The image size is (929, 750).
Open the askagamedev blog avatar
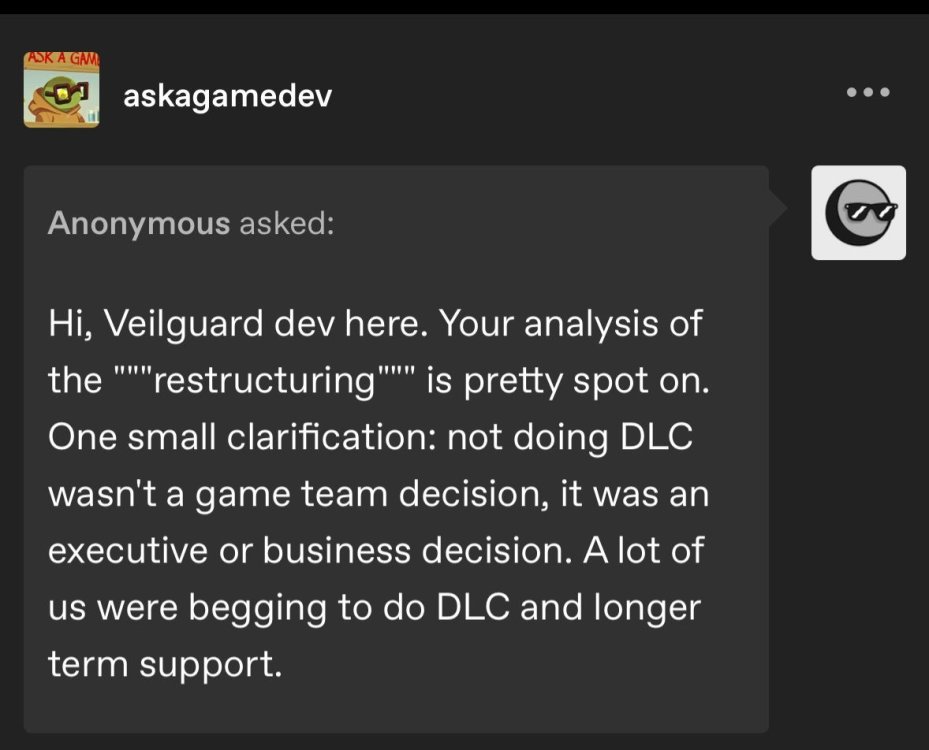pos(61,91)
